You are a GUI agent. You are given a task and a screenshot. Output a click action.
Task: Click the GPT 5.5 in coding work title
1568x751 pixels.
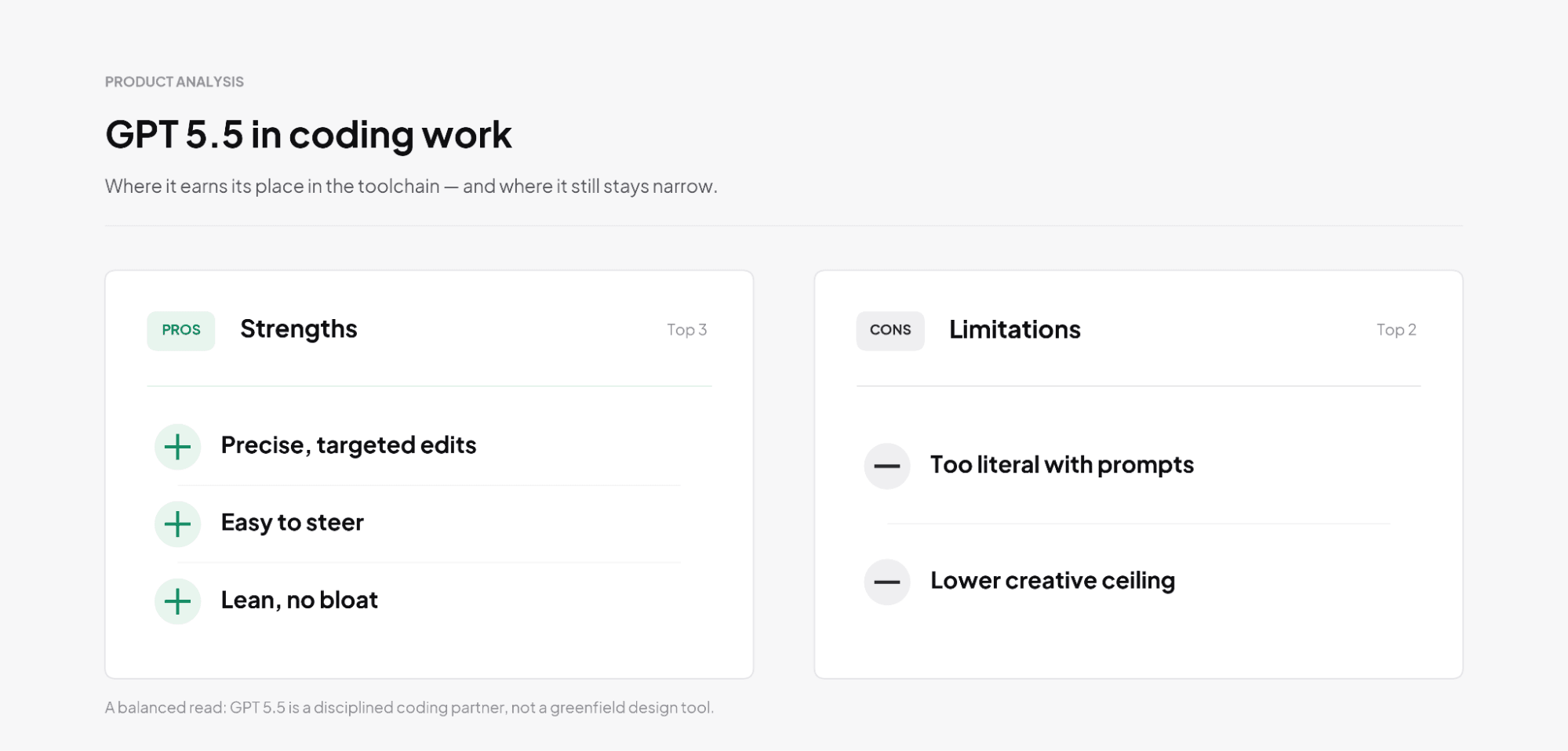[x=308, y=135]
